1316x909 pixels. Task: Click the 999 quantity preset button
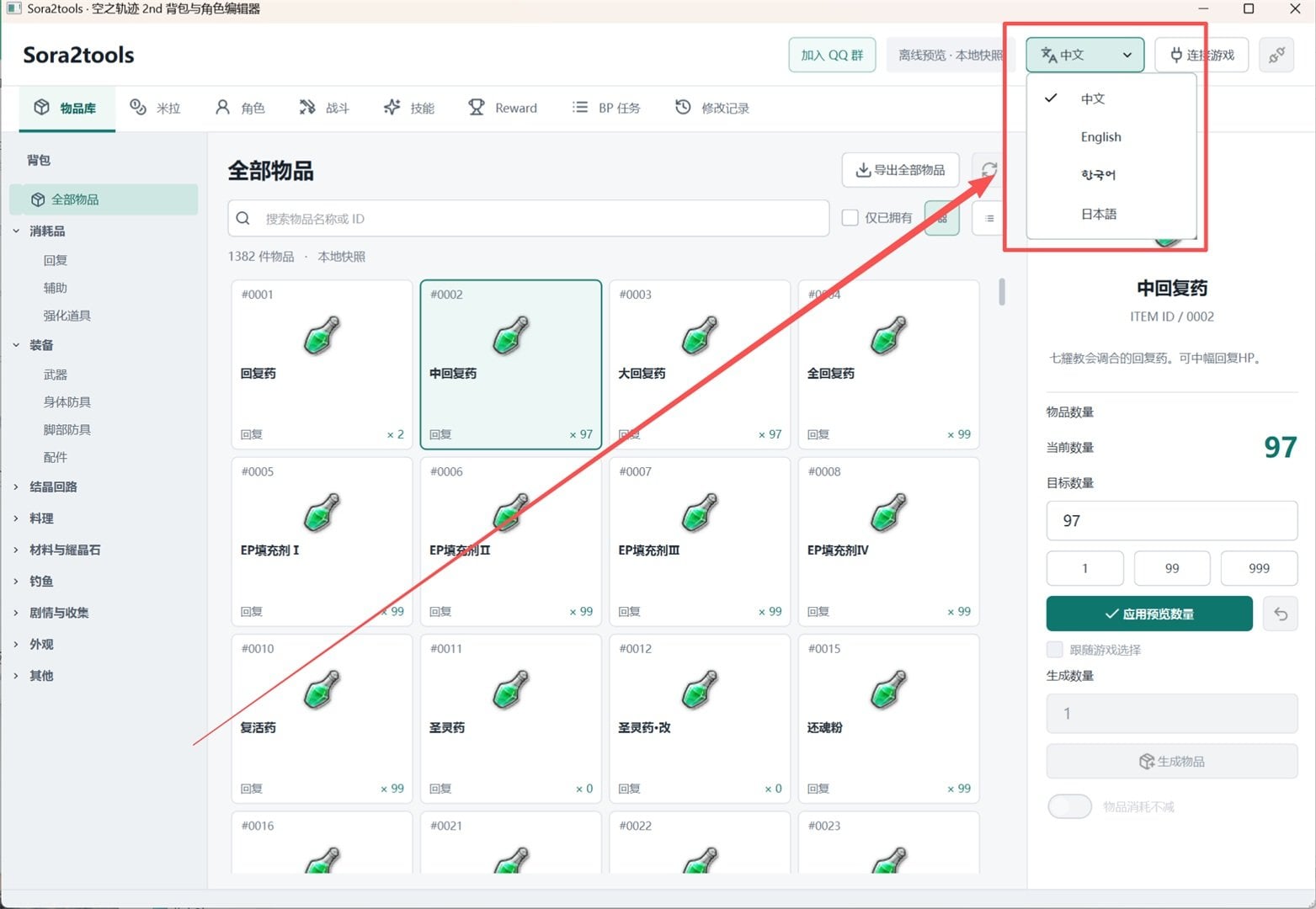(1259, 568)
